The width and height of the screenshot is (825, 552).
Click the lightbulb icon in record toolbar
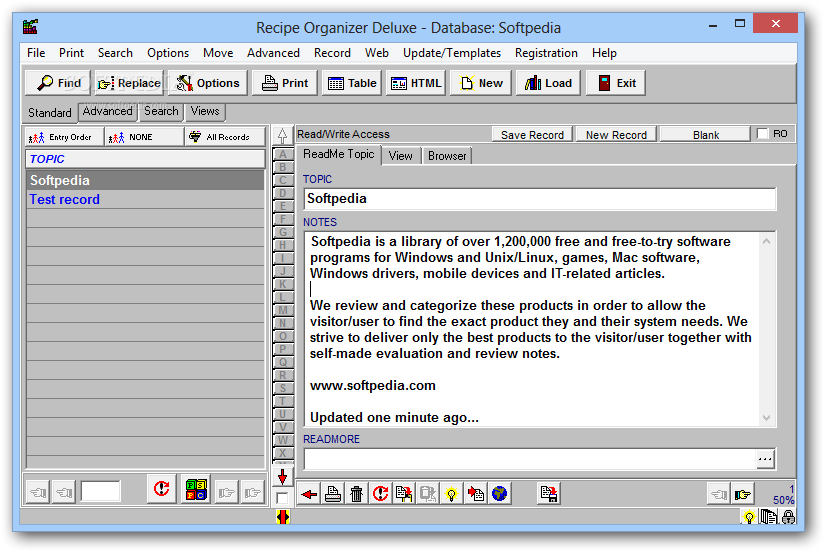451,494
